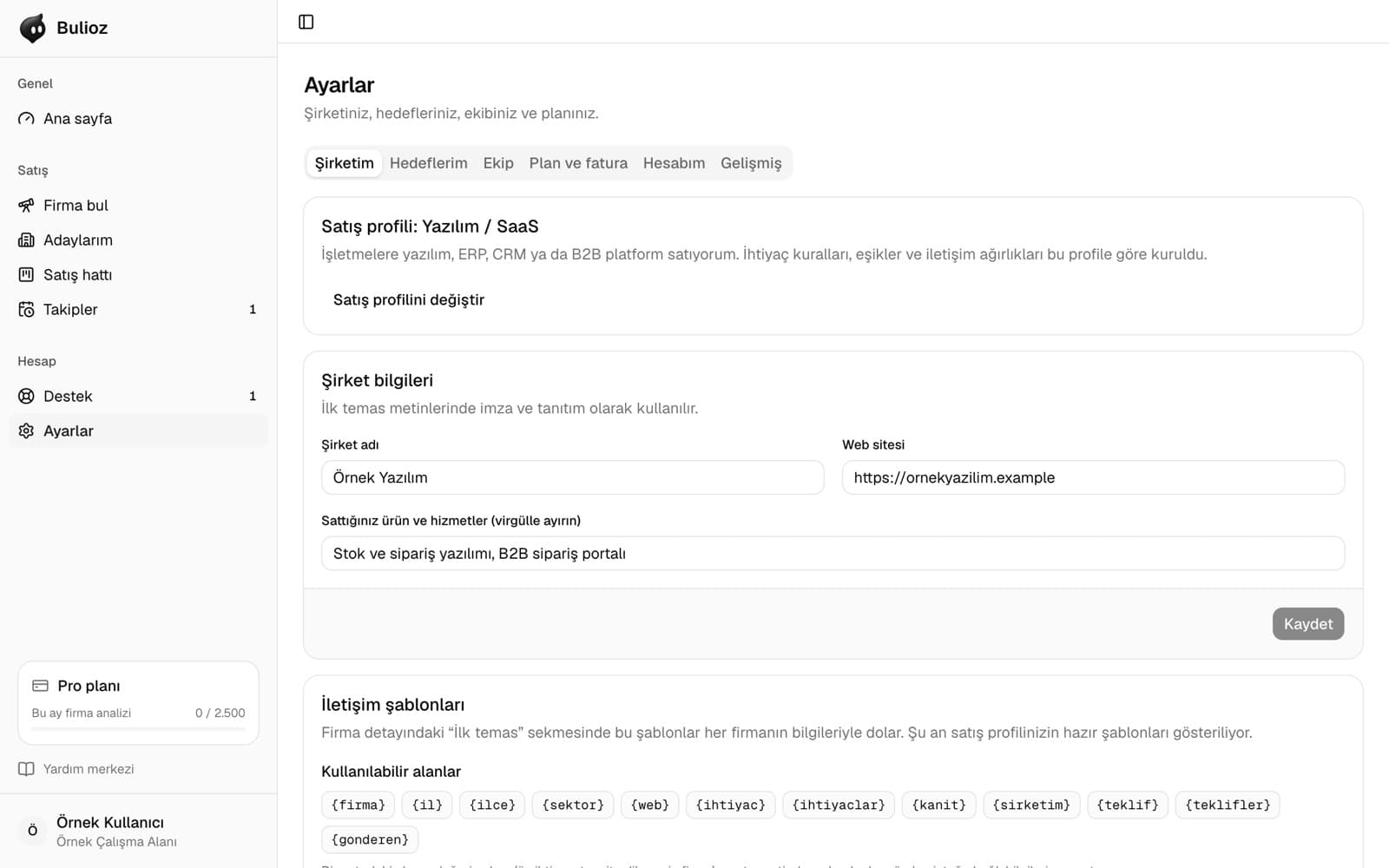The width and height of the screenshot is (1389, 868).
Task: Click the {ilce} field chip
Action: tap(492, 805)
